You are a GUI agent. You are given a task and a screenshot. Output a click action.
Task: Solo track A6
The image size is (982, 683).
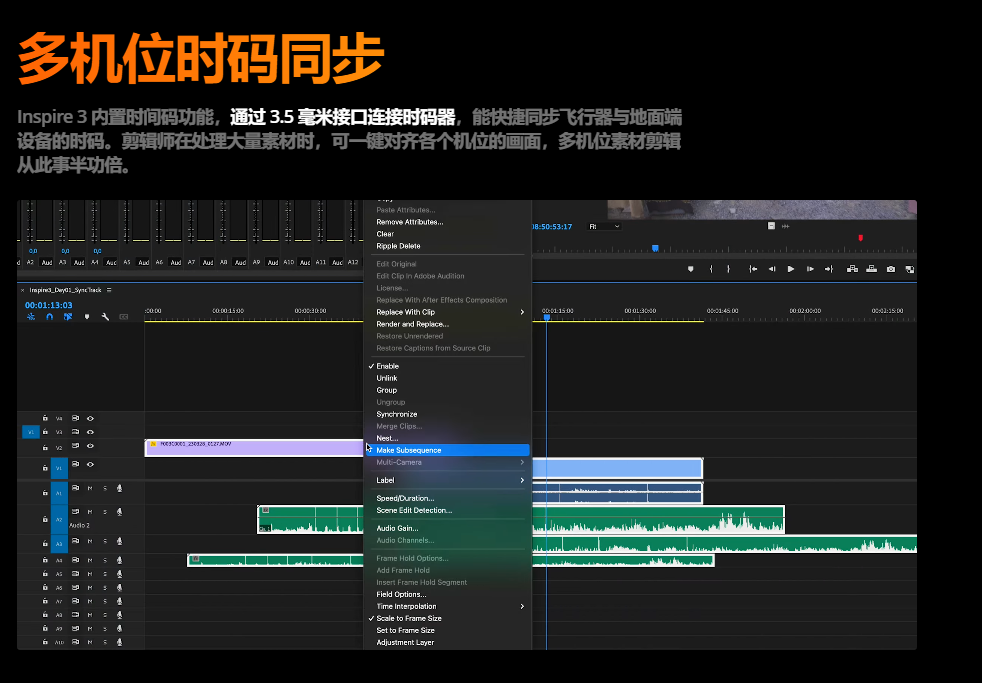[105, 588]
